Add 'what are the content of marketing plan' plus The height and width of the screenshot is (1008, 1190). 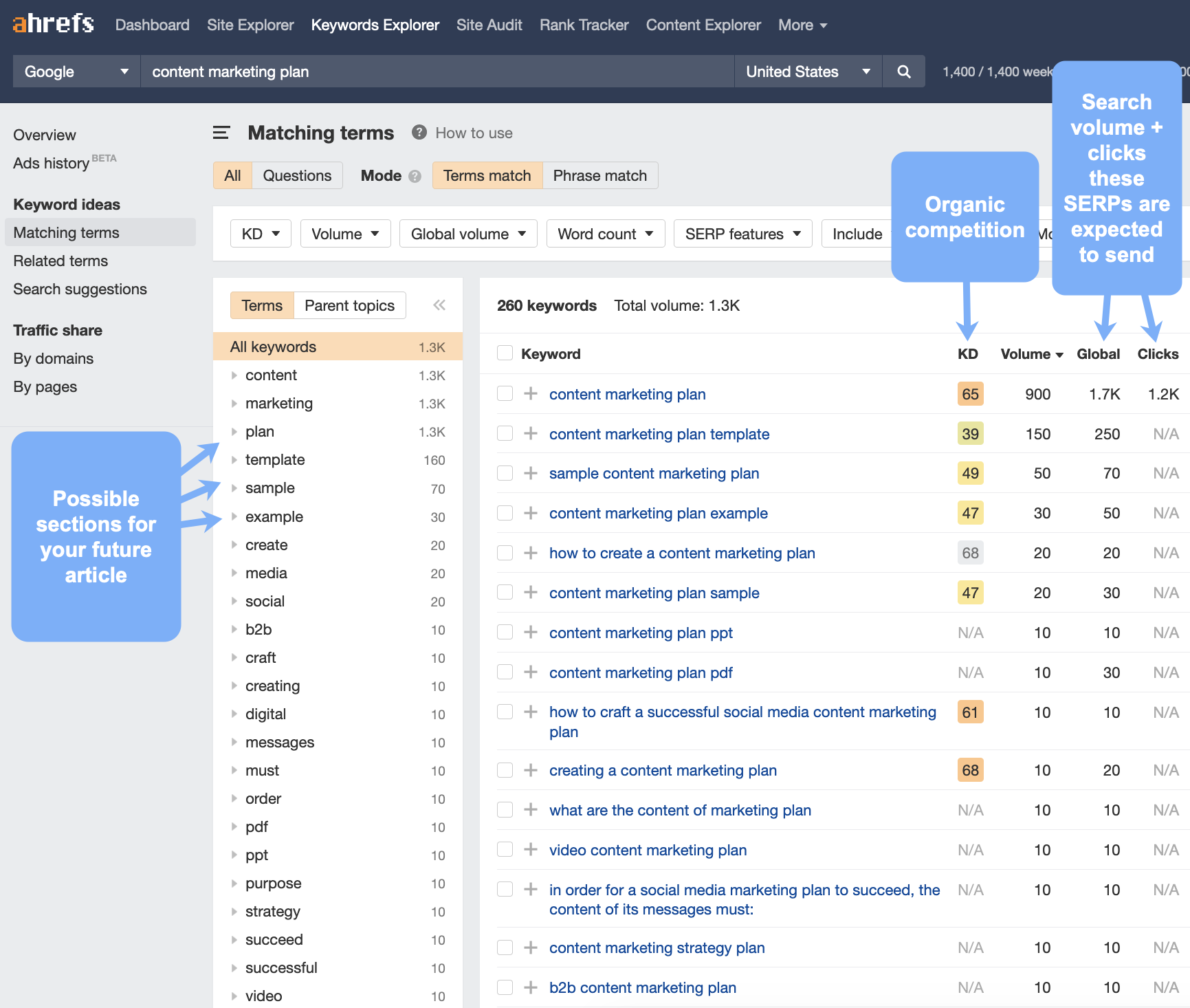coord(531,810)
